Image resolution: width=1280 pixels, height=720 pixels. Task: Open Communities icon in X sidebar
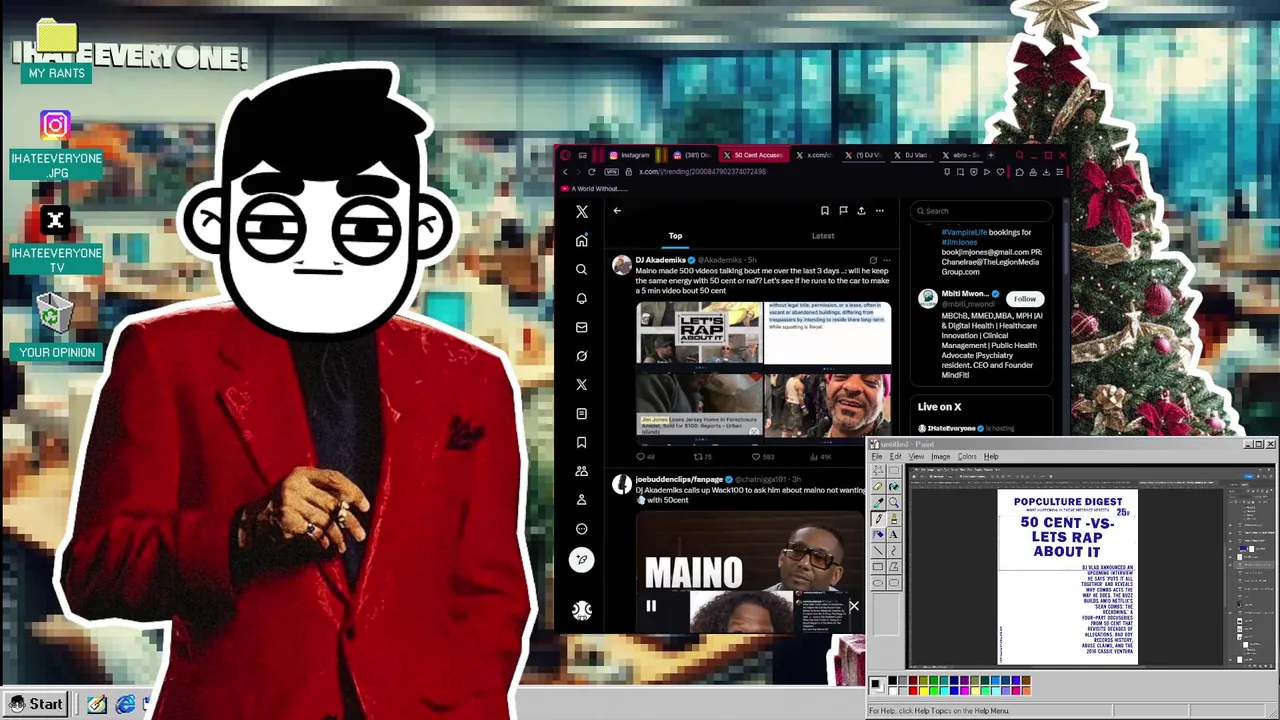[581, 471]
